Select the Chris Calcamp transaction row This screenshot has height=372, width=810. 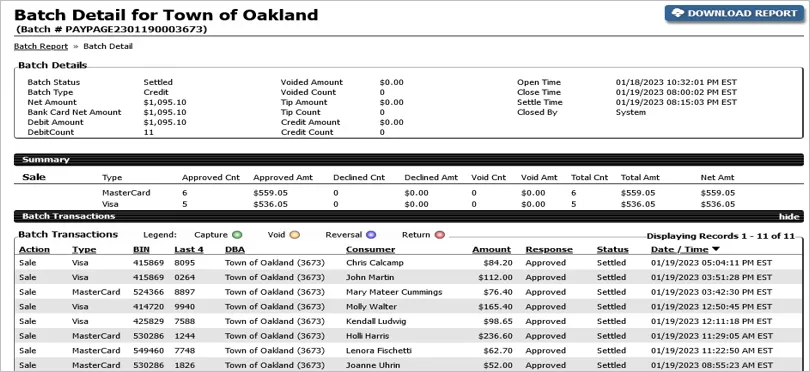pos(409,262)
